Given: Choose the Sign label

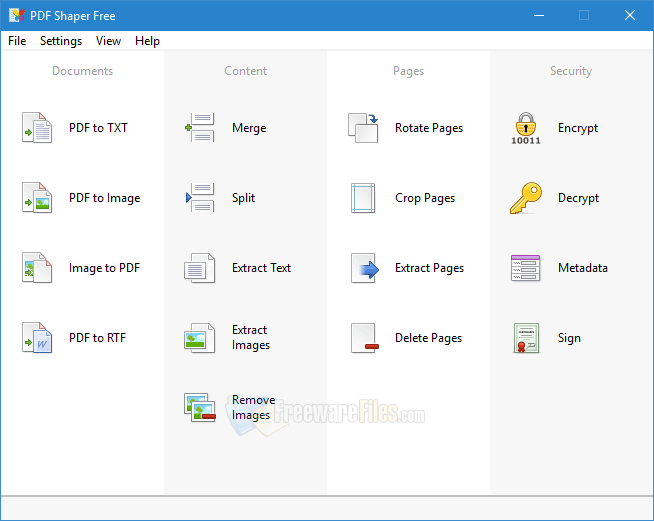Looking at the screenshot, I should pyautogui.click(x=569, y=338).
